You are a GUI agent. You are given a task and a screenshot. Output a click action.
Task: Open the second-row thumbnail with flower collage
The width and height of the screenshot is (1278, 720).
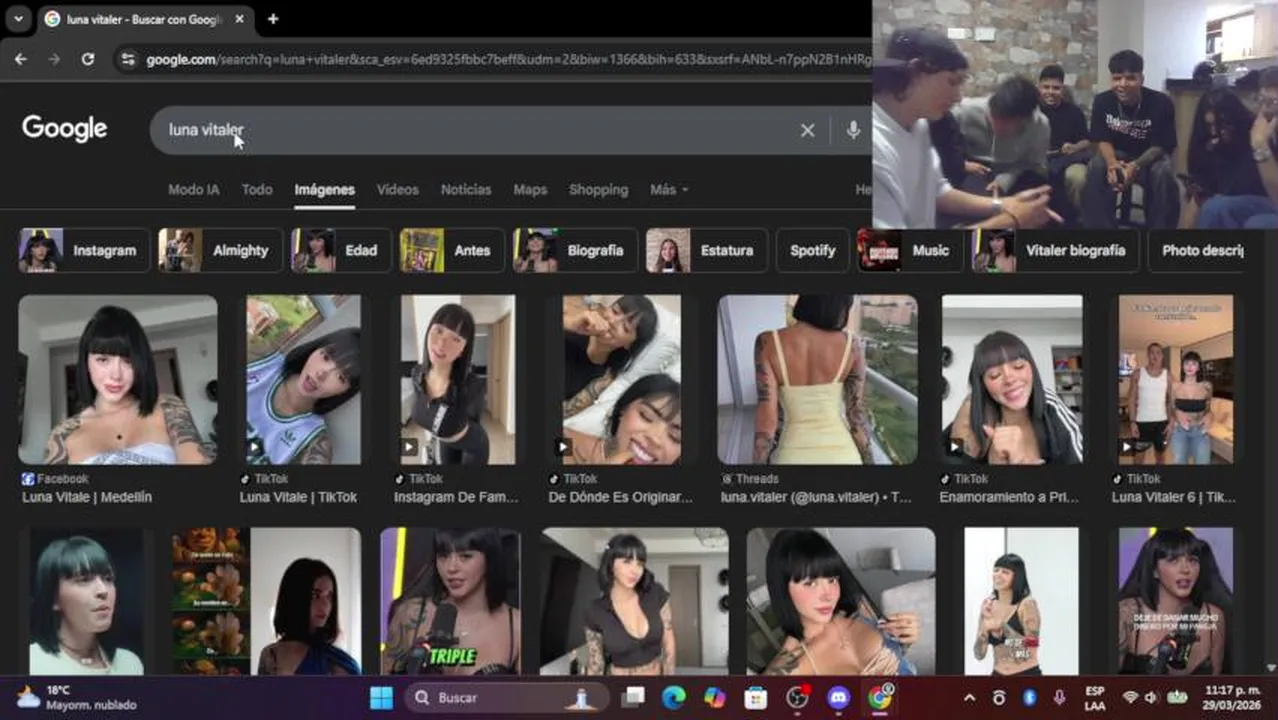(x=266, y=601)
